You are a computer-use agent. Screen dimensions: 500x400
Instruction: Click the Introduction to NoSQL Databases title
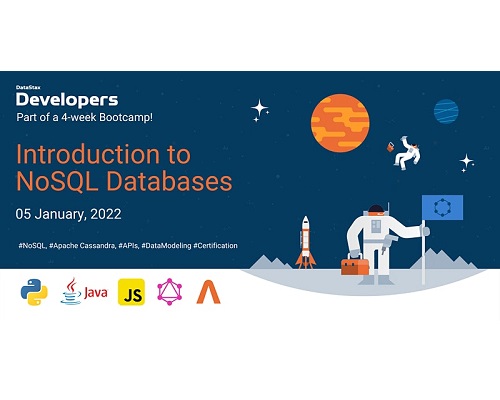tap(124, 168)
